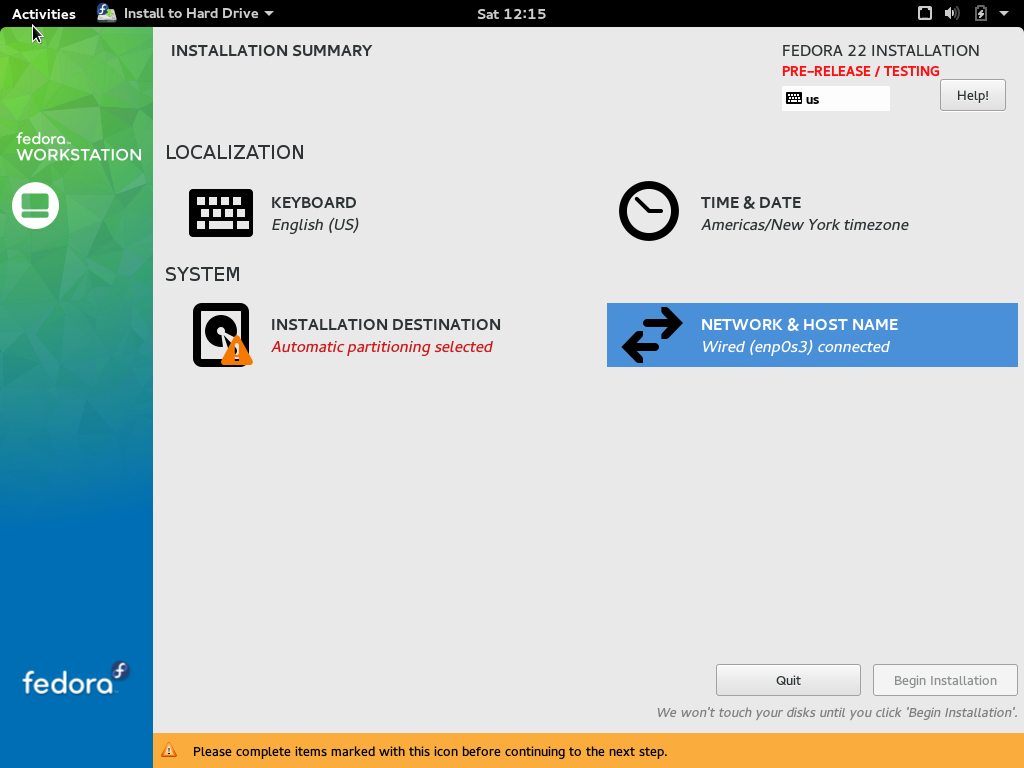1024x768 pixels.
Task: Open the Activities overview
Action: [x=44, y=14]
